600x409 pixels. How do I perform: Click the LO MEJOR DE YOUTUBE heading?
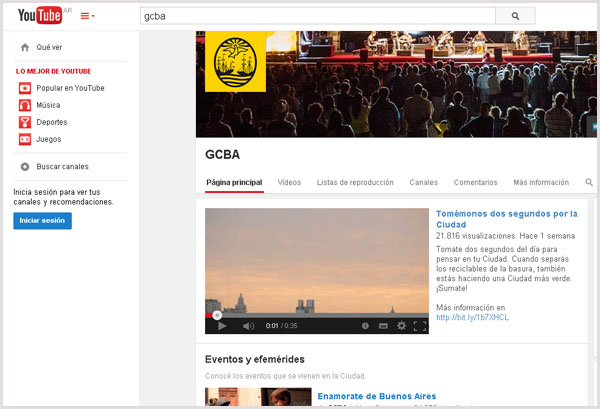pyautogui.click(x=54, y=72)
